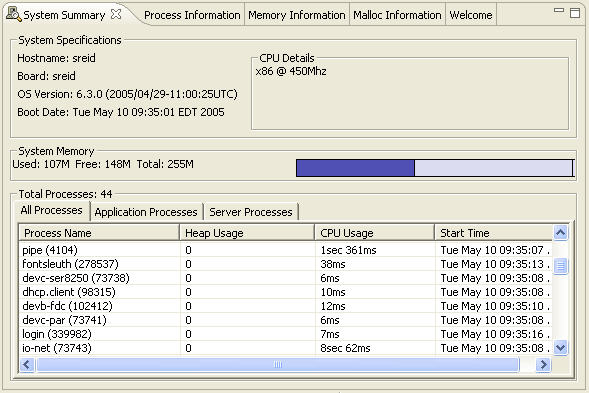
Task: Sort by CPU Usage column header
Action: pos(375,233)
